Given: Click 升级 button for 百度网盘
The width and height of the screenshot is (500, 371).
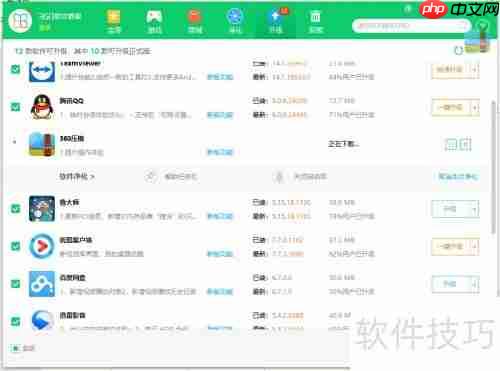Looking at the screenshot, I should [x=450, y=284].
